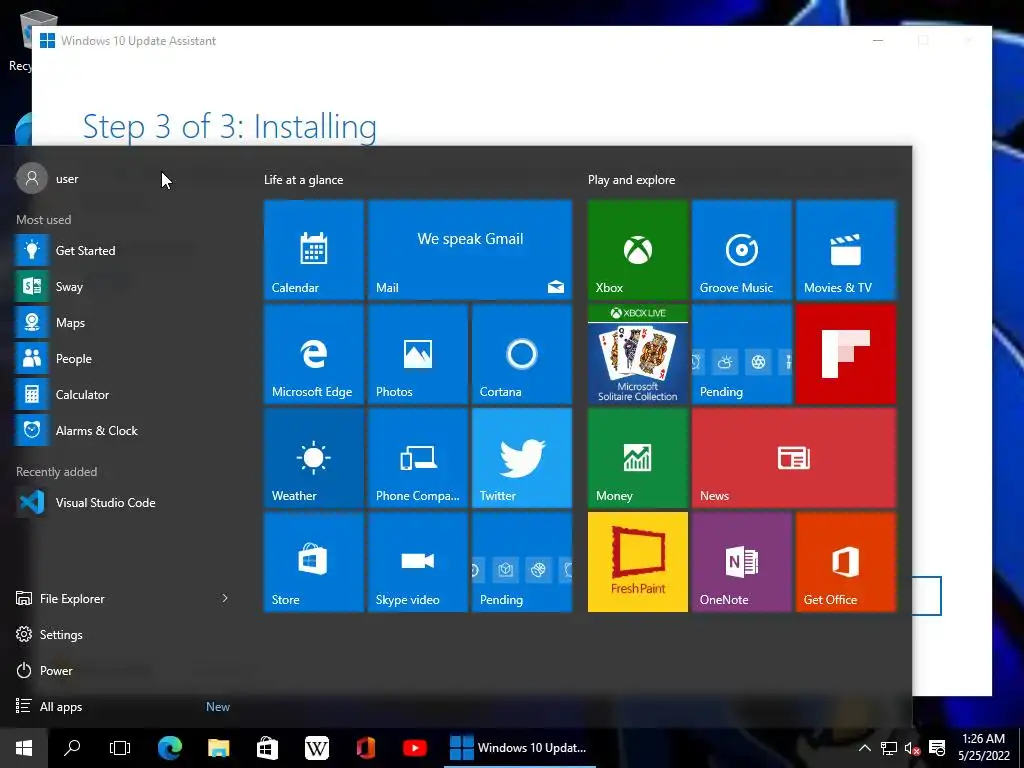1024x768 pixels.
Task: Open Microsoft Store taskbar icon
Action: coord(267,748)
